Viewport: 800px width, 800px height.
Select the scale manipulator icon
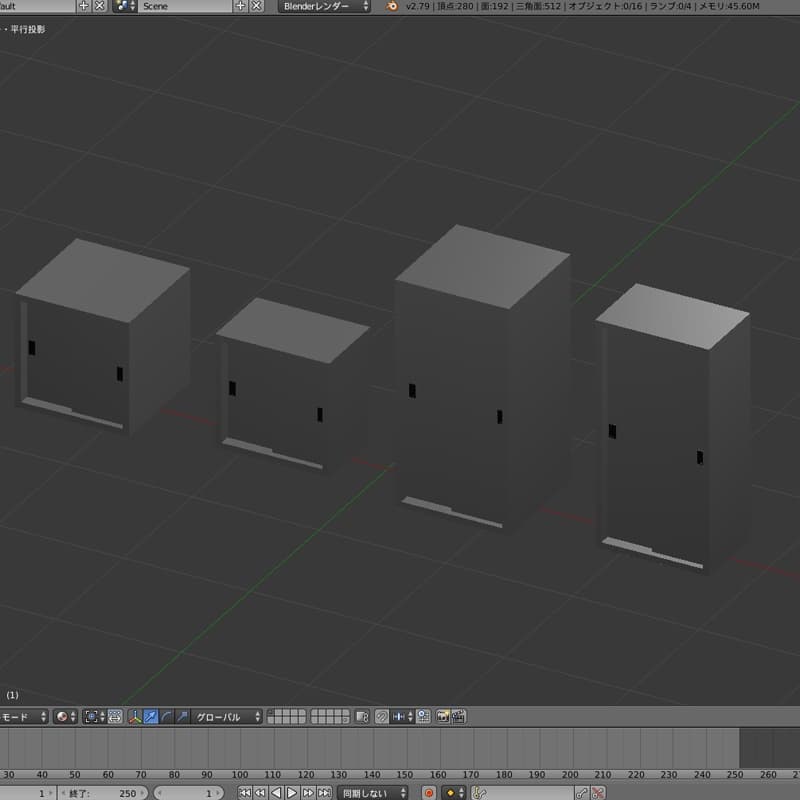(182, 716)
